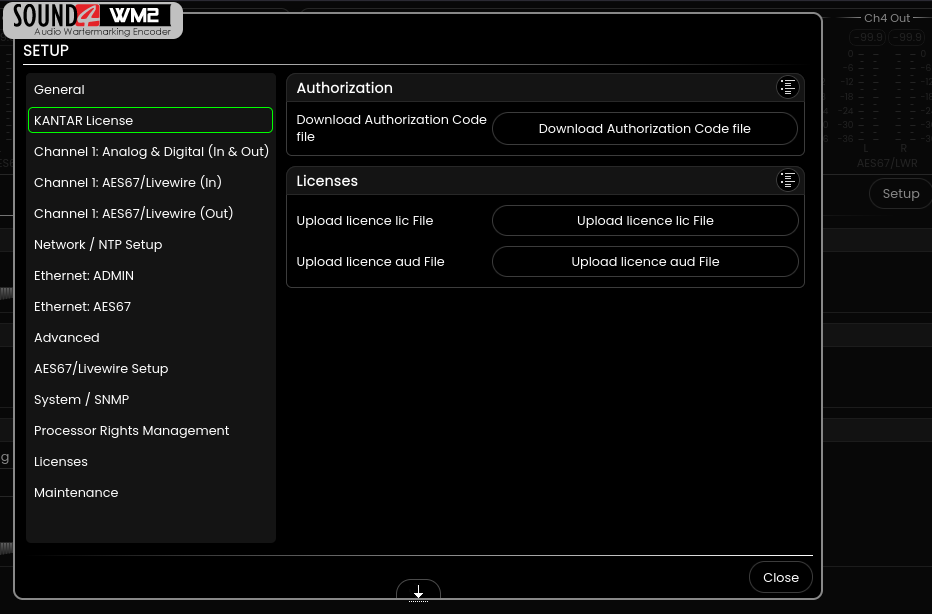Click the Licenses section menu icon

[788, 180]
